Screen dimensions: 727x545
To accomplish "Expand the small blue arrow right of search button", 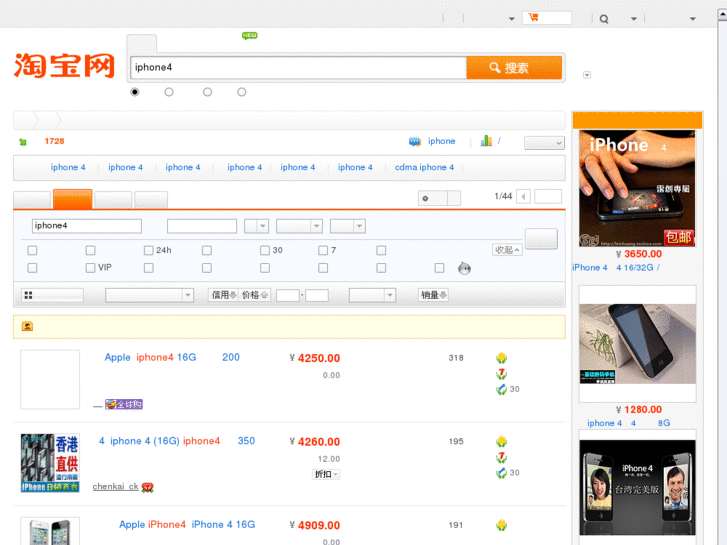I will pyautogui.click(x=587, y=75).
